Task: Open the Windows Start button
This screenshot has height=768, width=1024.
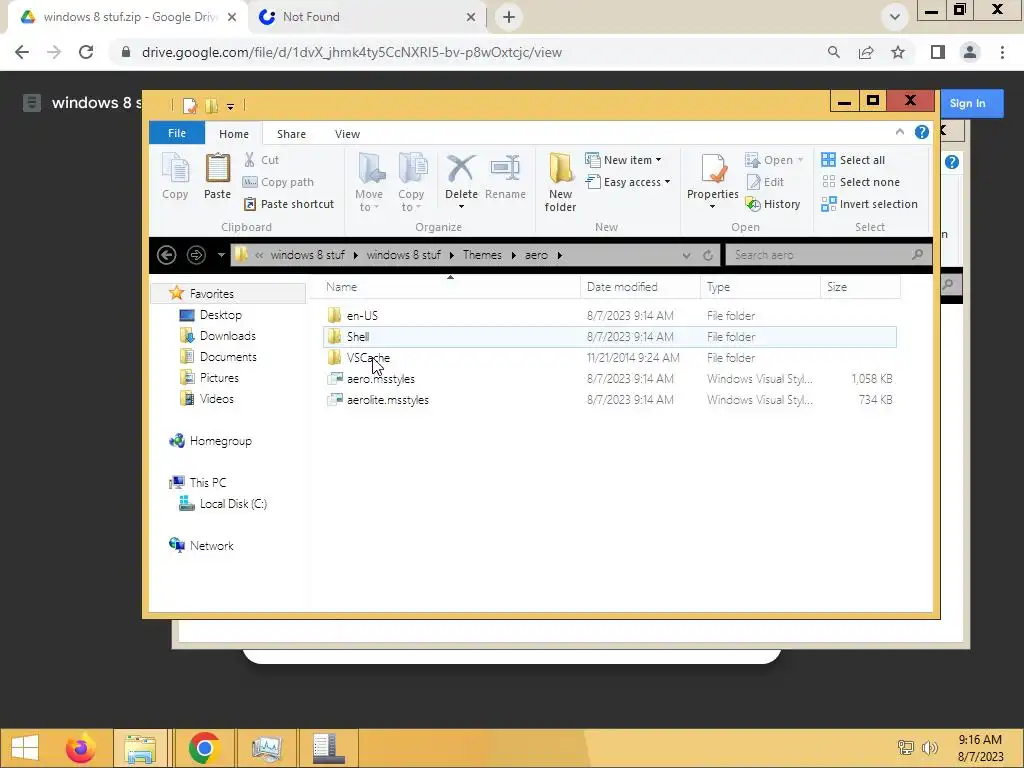Action: pyautogui.click(x=25, y=747)
